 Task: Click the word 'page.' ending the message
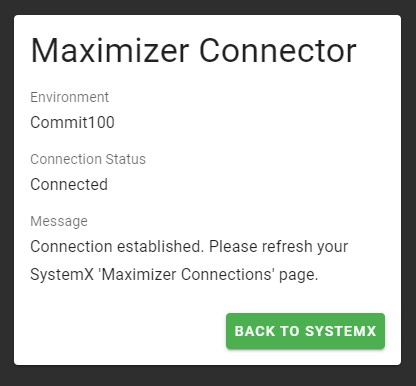tap(299, 275)
